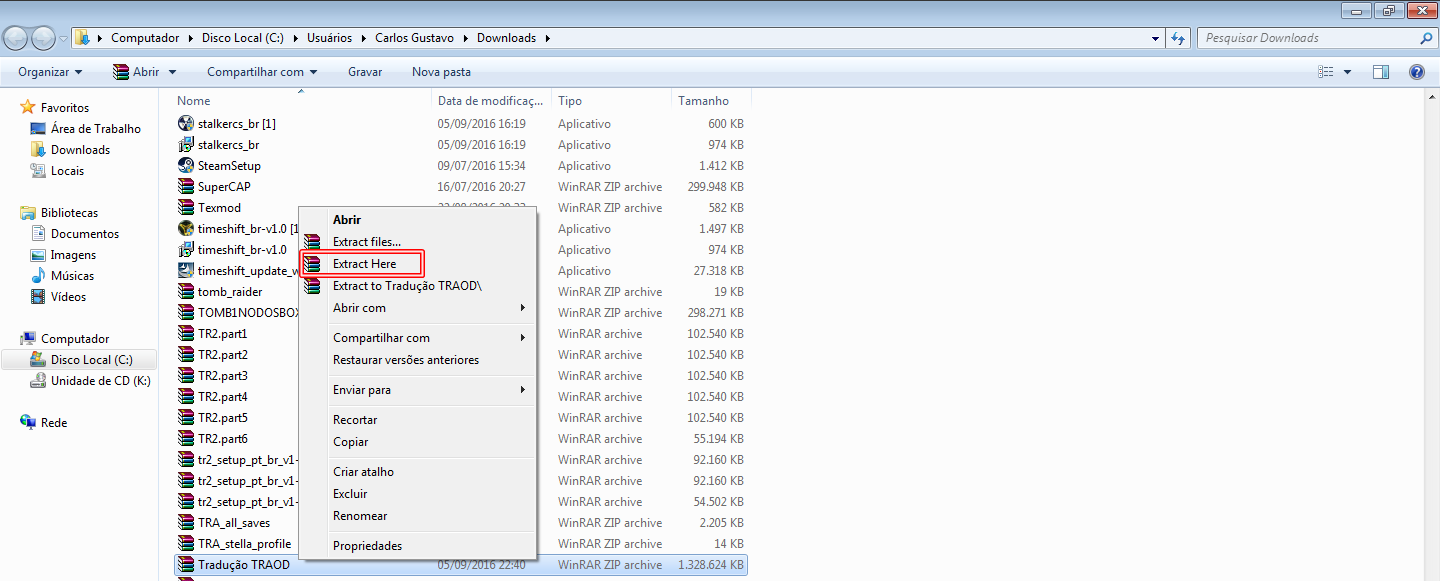This screenshot has width=1440, height=581.
Task: Sort by the Tipo column header
Action: [613, 101]
